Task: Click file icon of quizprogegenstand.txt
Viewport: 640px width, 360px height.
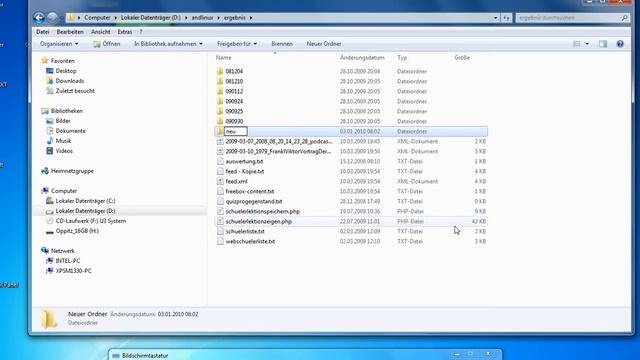Action: (220, 201)
